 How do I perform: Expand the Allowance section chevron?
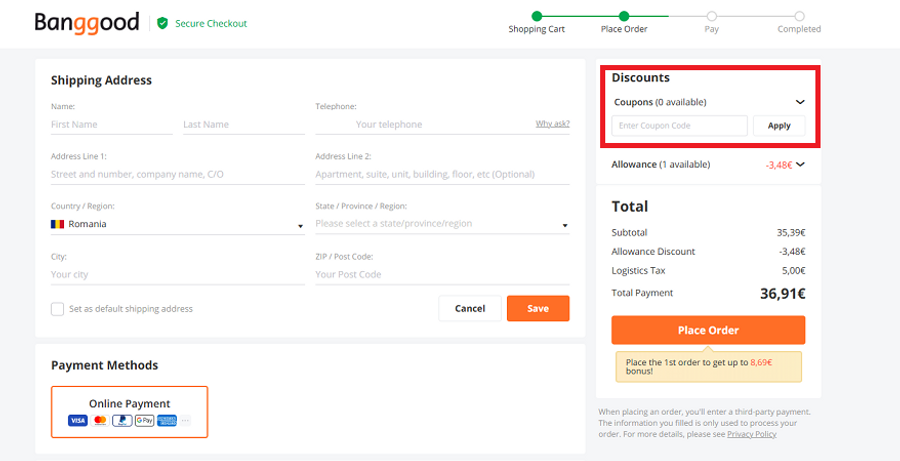(x=800, y=165)
